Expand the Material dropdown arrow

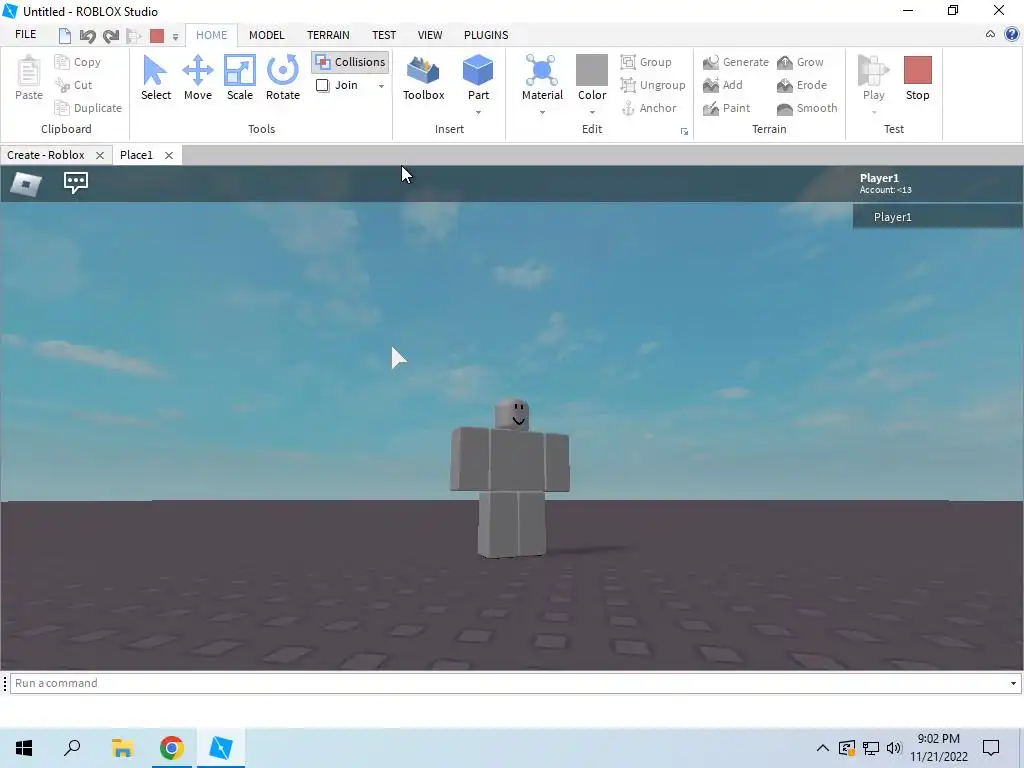pos(542,112)
